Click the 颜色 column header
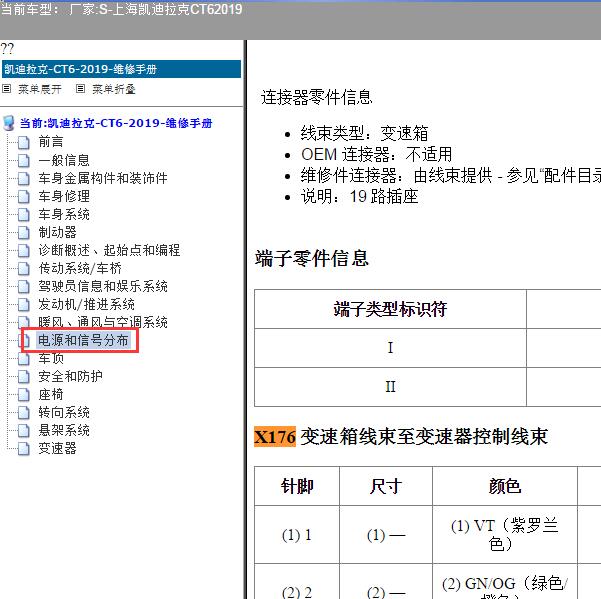 tap(505, 486)
